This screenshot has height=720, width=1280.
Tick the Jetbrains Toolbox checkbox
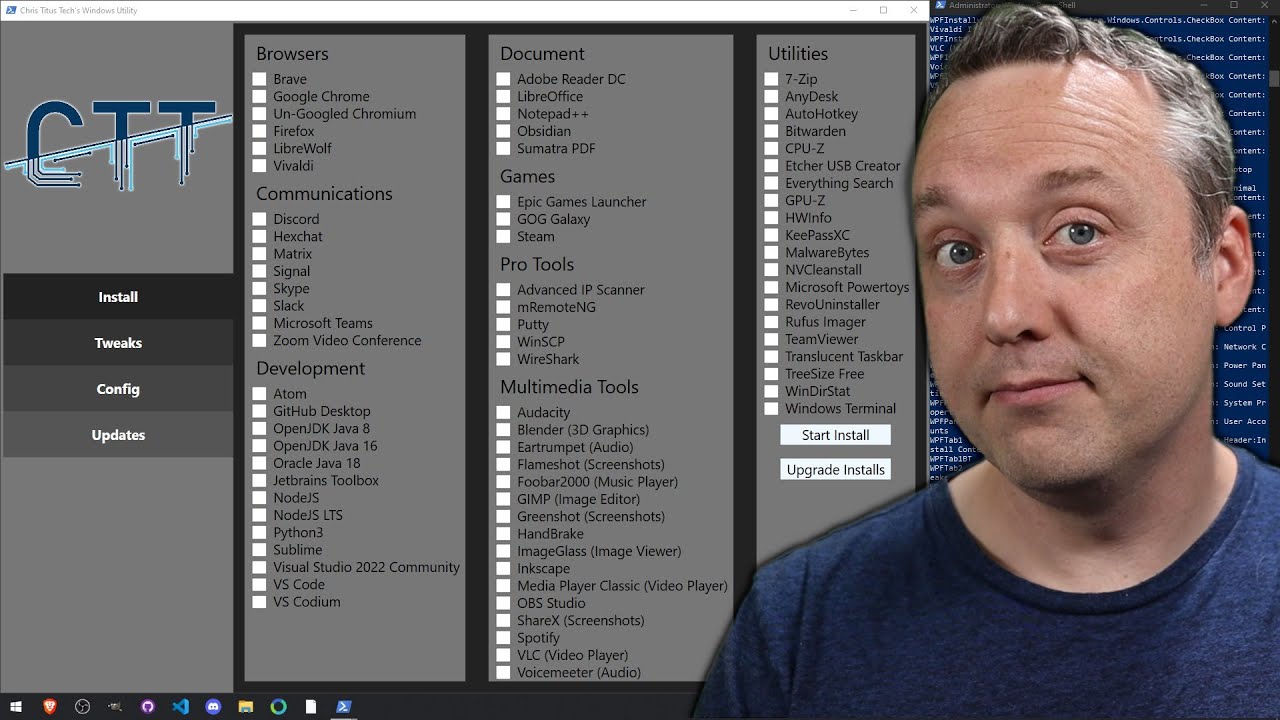pyautogui.click(x=260, y=481)
